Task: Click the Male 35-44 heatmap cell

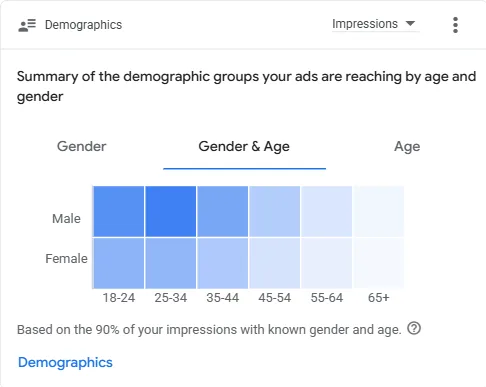Action: [223, 211]
